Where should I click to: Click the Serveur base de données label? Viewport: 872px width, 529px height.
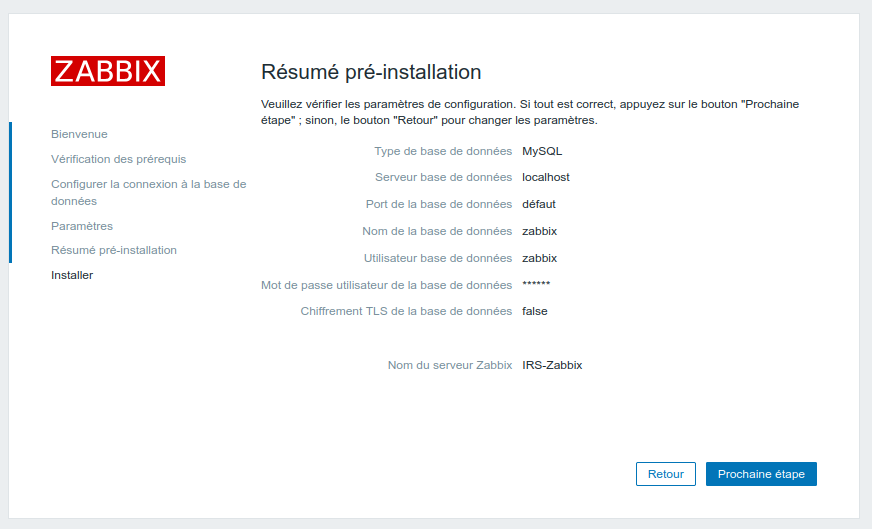(x=443, y=177)
